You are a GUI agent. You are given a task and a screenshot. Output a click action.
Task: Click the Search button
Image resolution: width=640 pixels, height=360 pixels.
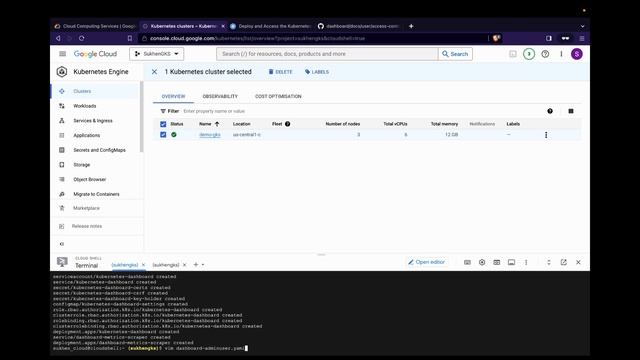[x=455, y=54]
